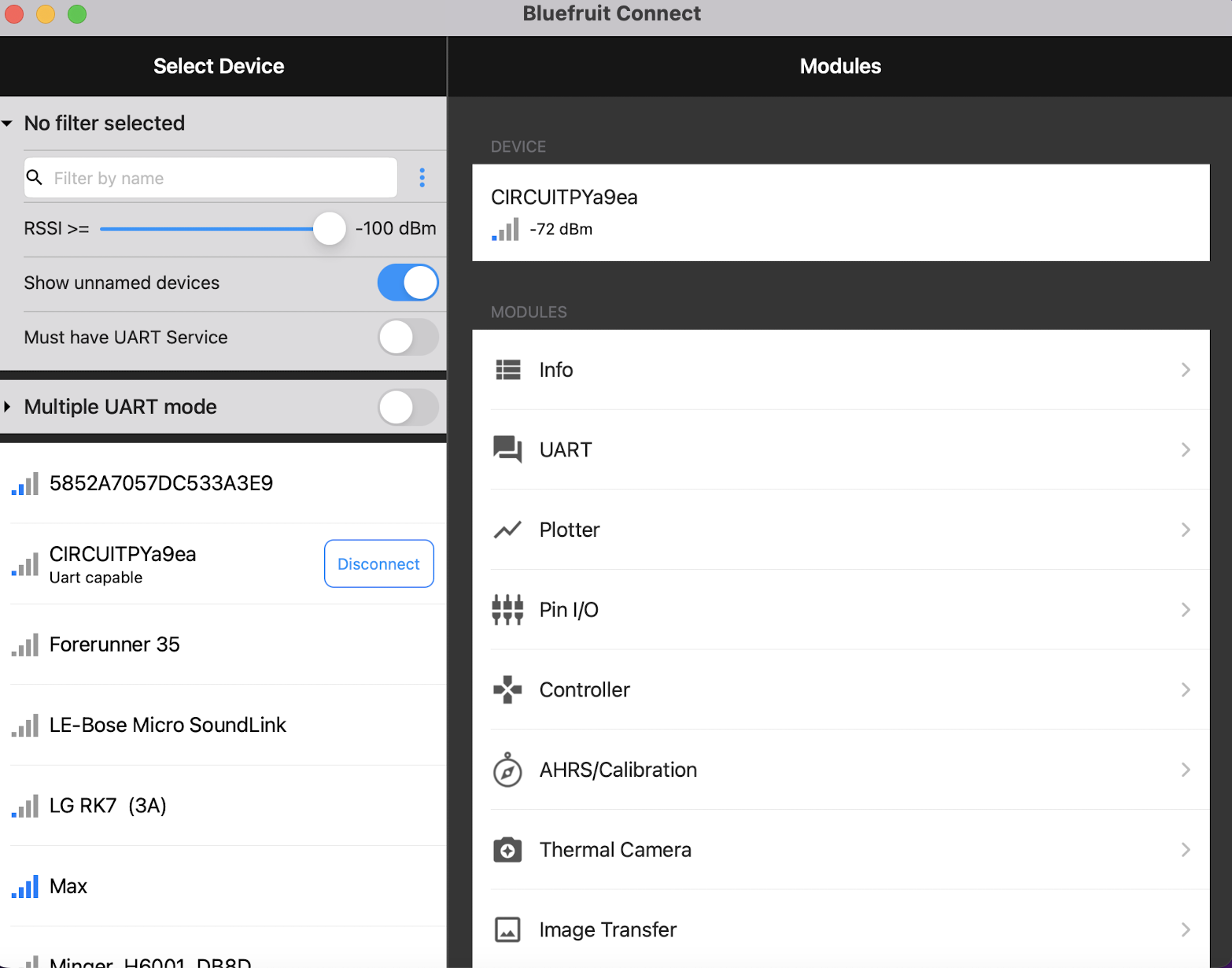Open Image Transfer via its chevron
Image resolution: width=1232 pixels, height=968 pixels.
(1186, 929)
